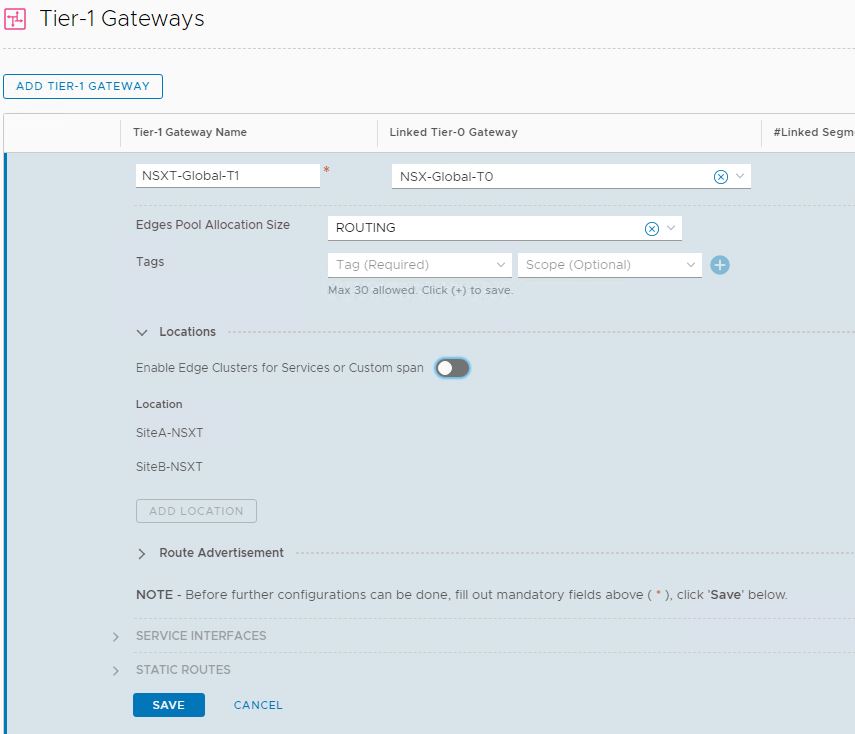Click the SAVE button
Image resolution: width=855 pixels, height=734 pixels.
point(168,705)
